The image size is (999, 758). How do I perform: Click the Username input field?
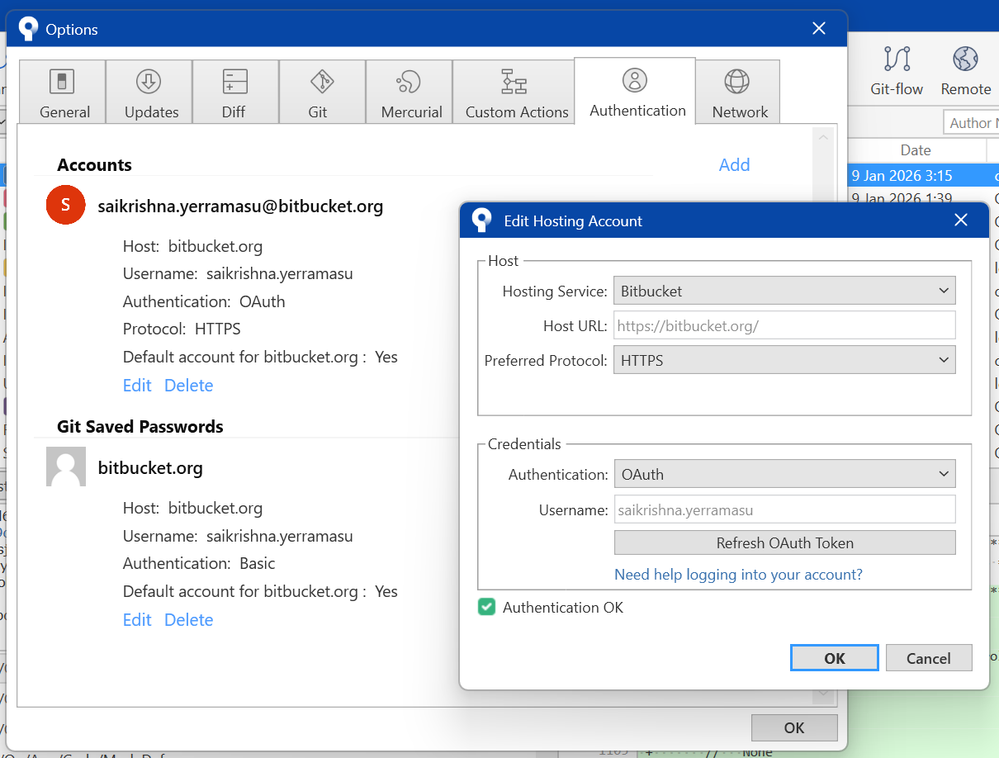pyautogui.click(x=783, y=510)
